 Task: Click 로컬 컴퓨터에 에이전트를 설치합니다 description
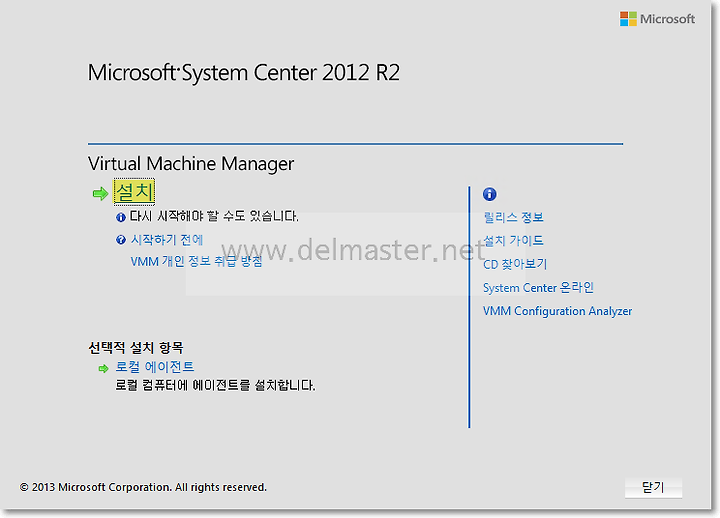click(x=215, y=385)
